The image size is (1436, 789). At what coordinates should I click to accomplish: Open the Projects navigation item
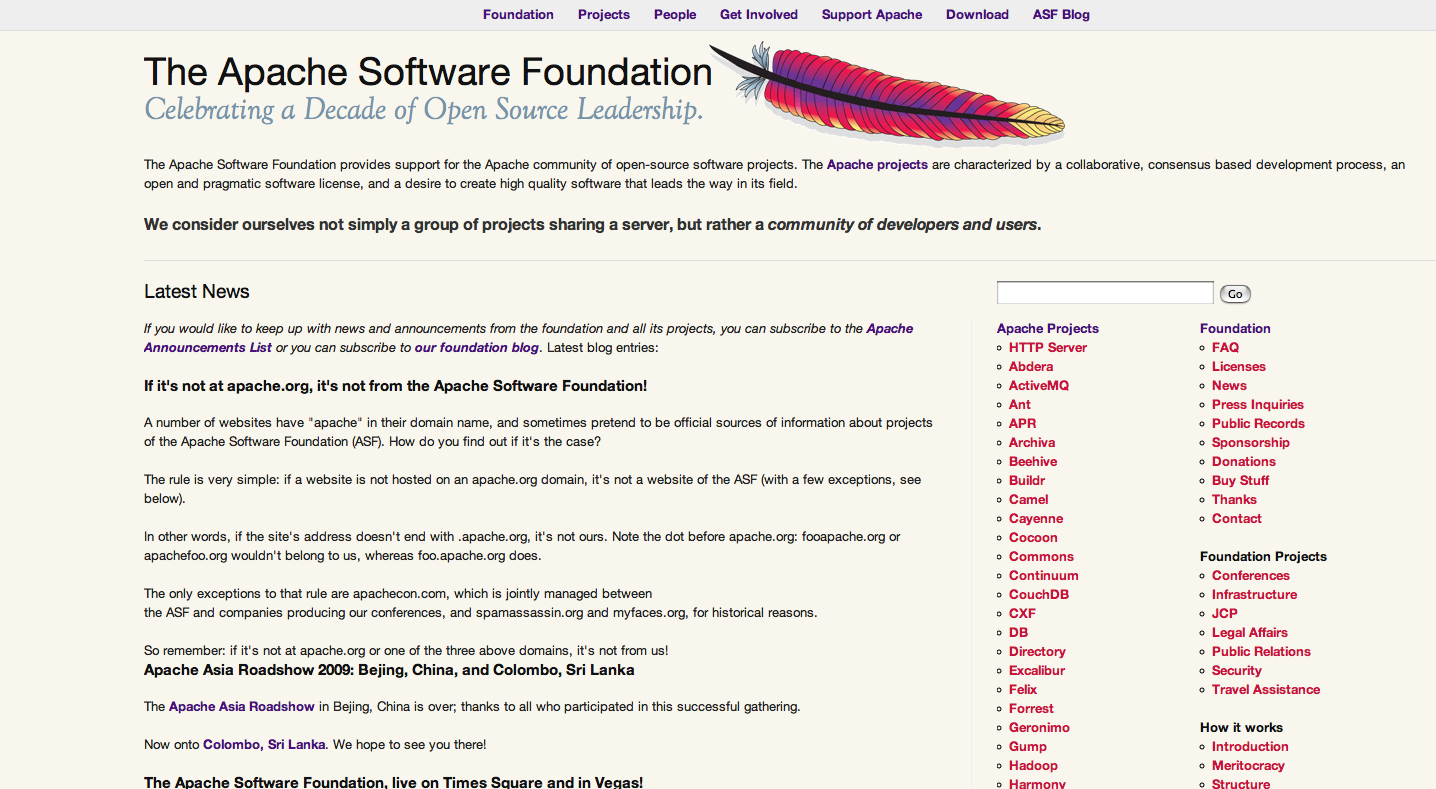(x=604, y=15)
